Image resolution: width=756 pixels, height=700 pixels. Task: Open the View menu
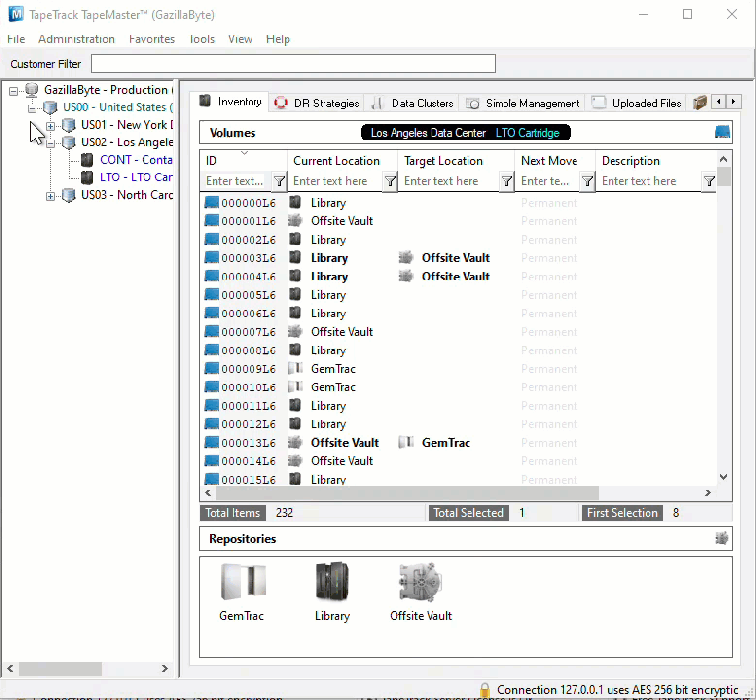[240, 39]
